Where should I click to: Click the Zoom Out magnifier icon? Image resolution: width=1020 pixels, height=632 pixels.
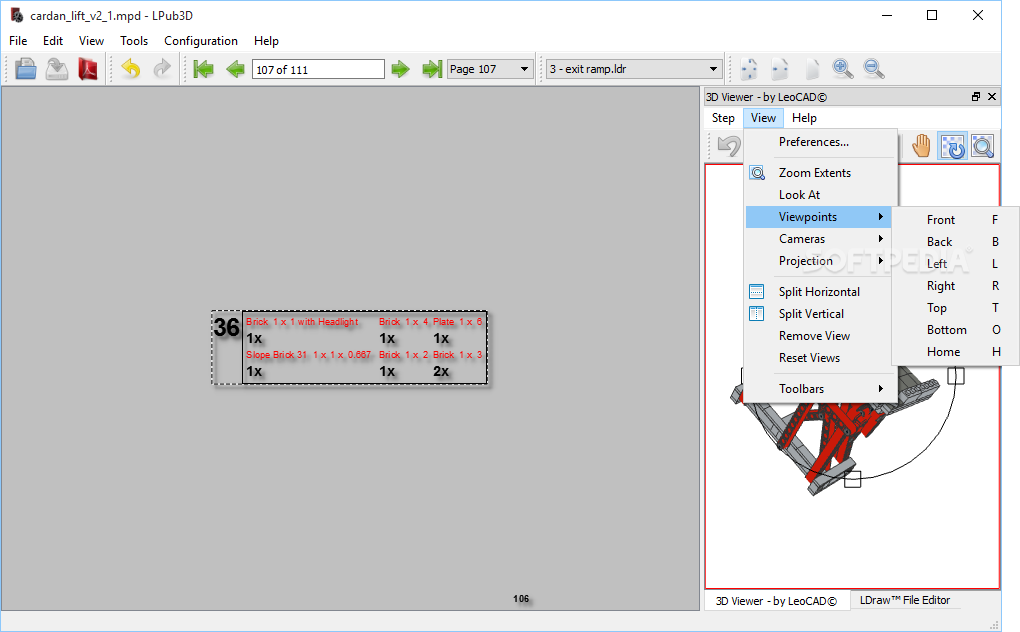[874, 69]
